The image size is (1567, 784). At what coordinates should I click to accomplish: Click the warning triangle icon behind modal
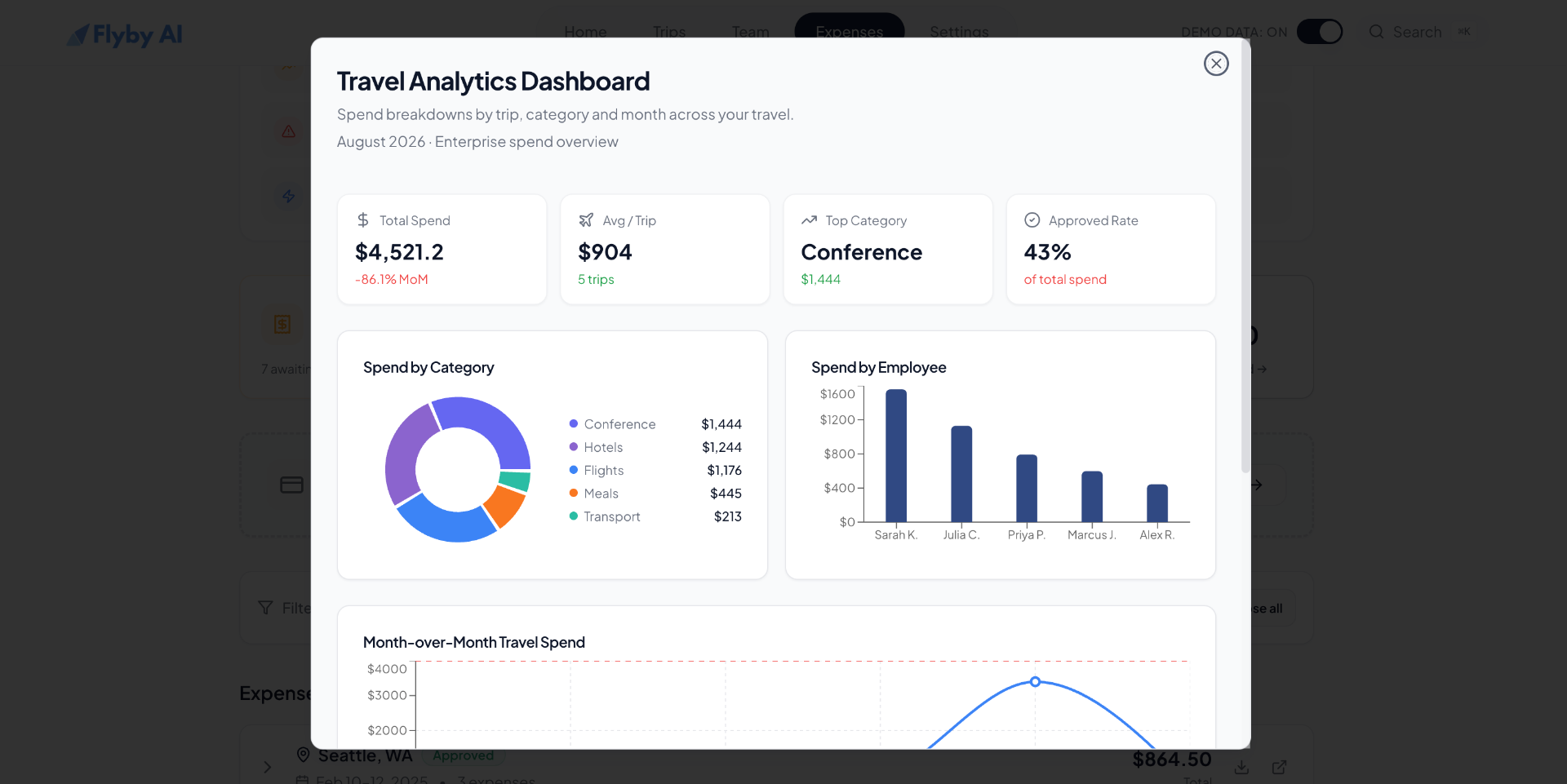[289, 131]
